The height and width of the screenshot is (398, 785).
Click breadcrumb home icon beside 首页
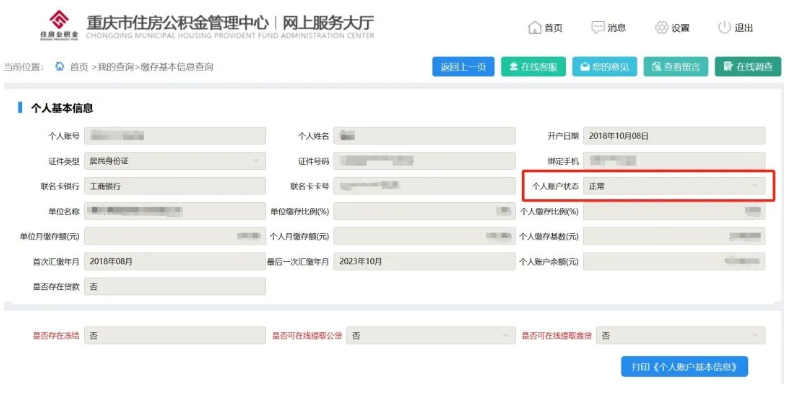(x=60, y=66)
